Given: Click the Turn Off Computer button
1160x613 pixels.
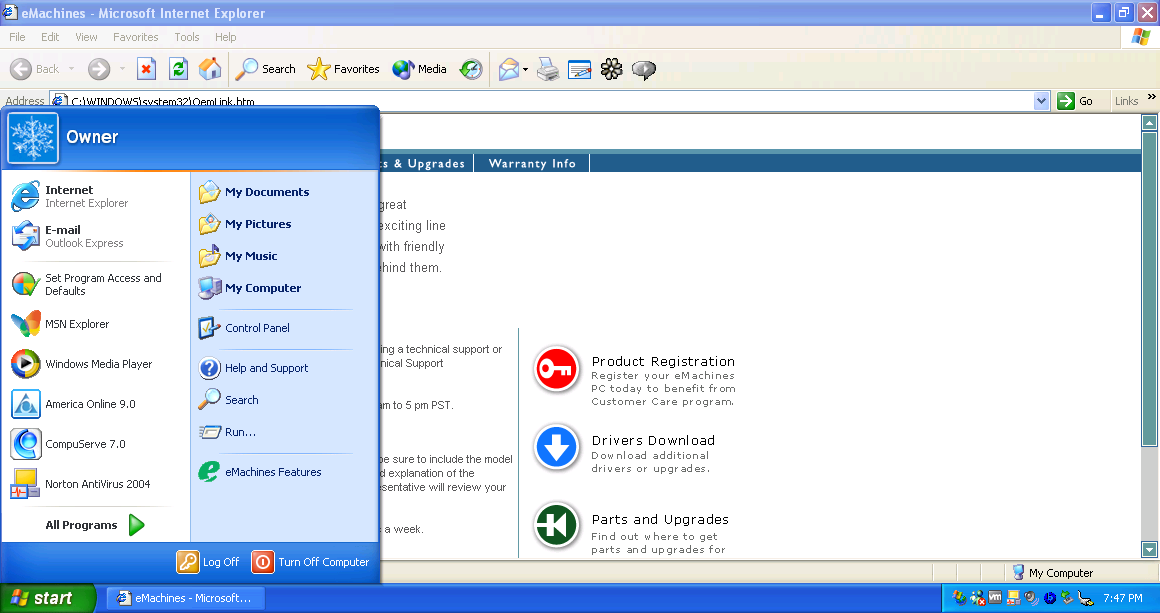Looking at the screenshot, I should (311, 562).
